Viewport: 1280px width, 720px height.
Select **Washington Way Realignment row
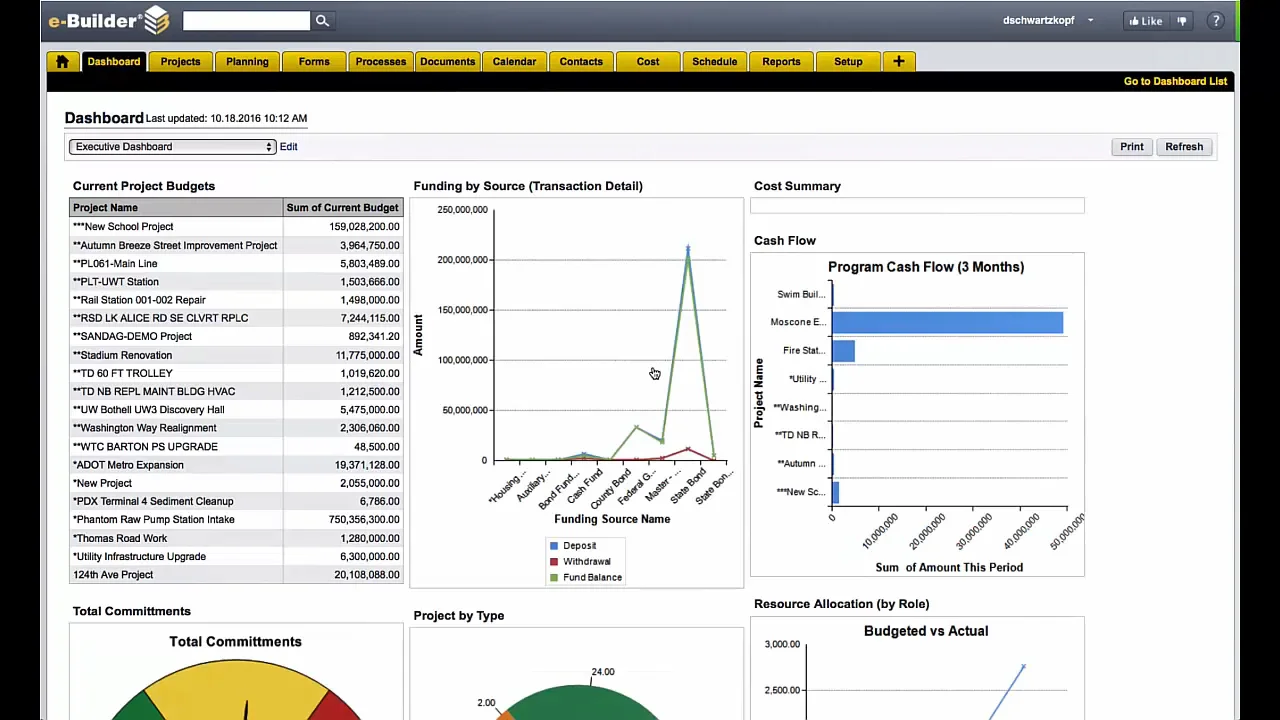pos(236,428)
